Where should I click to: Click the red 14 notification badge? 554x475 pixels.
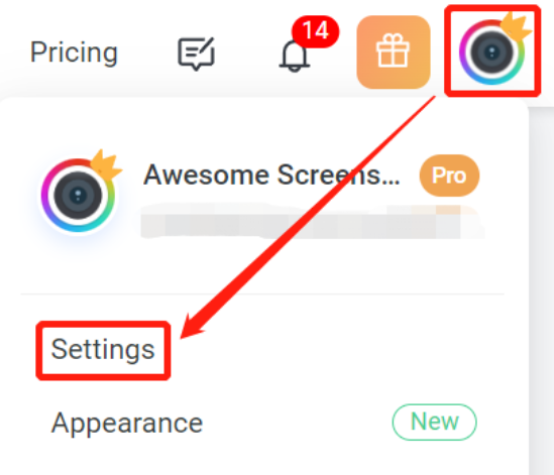[316, 31]
